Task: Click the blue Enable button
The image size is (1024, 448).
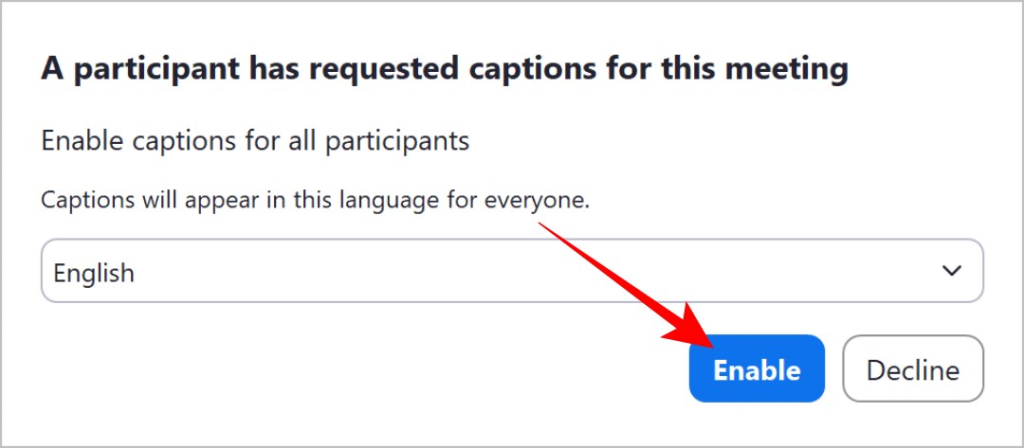Action: (756, 368)
